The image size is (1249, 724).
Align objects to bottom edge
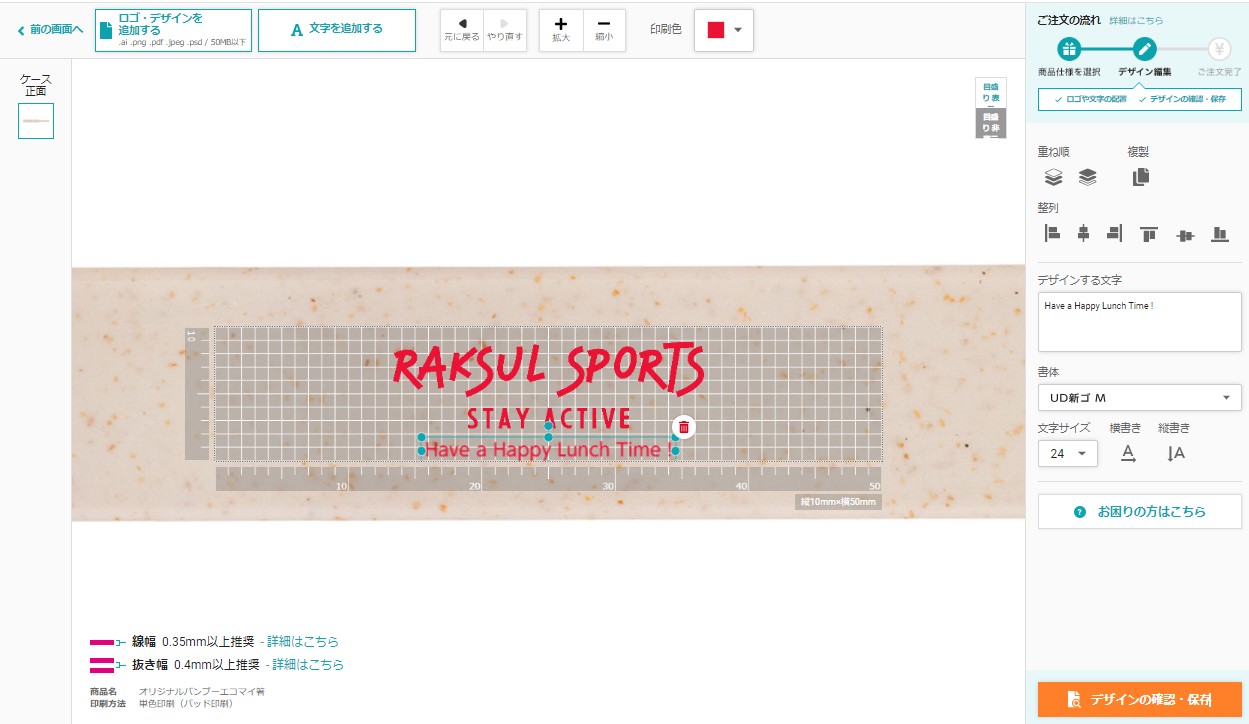tap(1219, 234)
